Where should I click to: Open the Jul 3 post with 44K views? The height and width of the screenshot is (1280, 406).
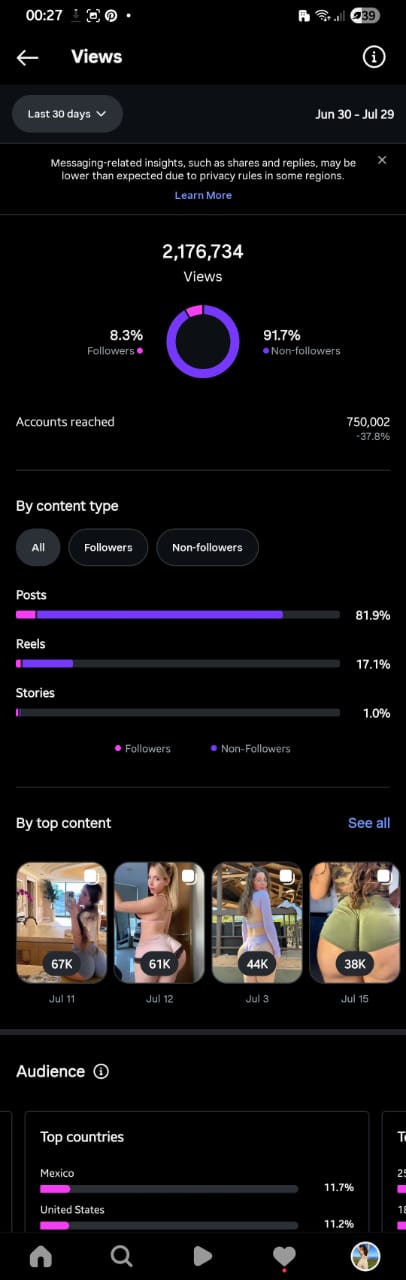pyautogui.click(x=257, y=923)
